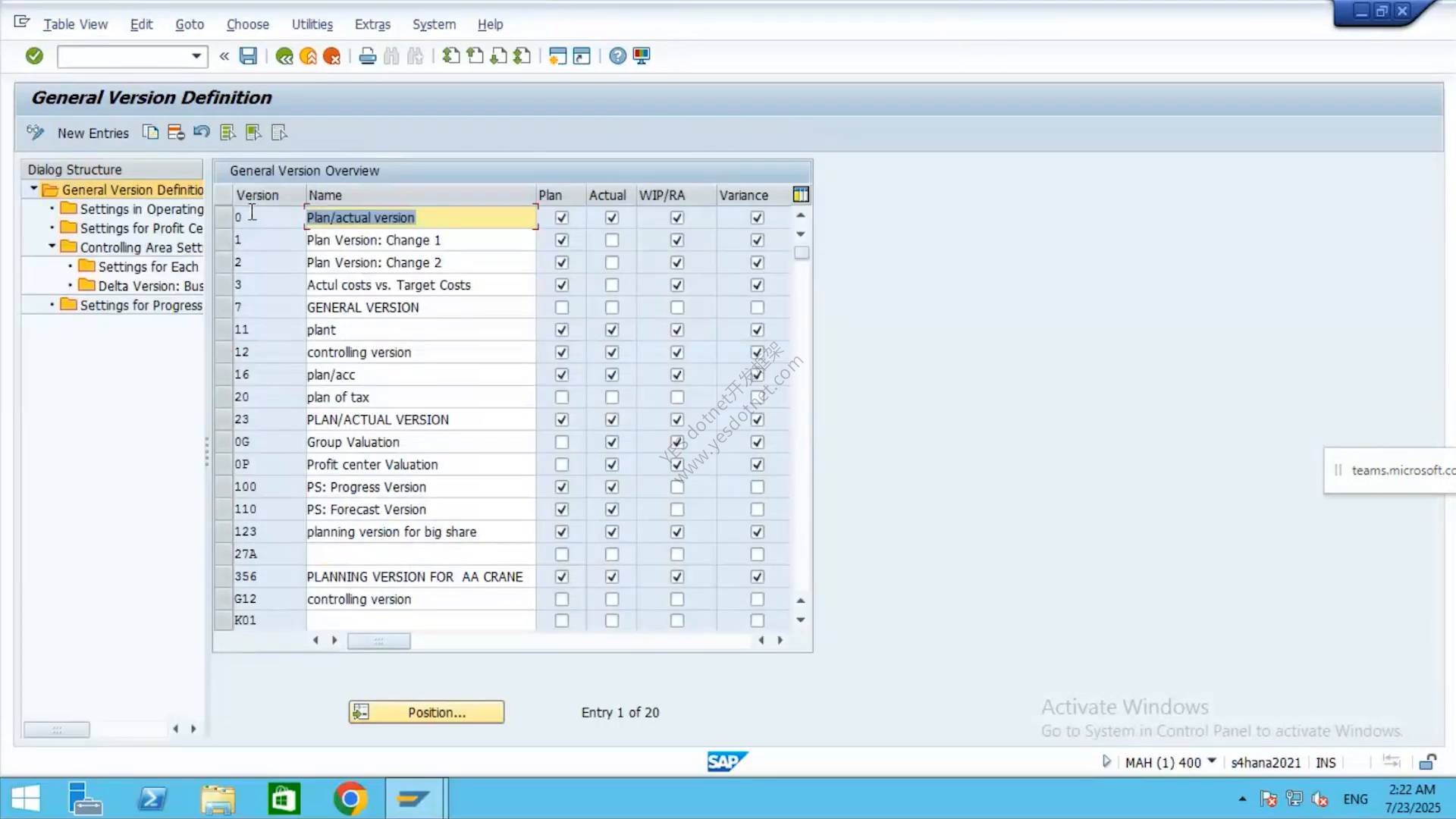The width and height of the screenshot is (1456, 819).
Task: Enable Actual checkbox for Plan Version: Change 1
Action: [x=612, y=240]
